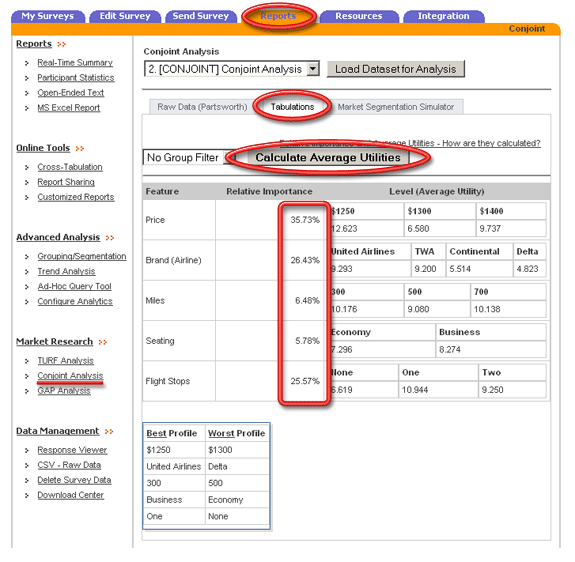The height and width of the screenshot is (562, 575).
Task: Click double-arrow icon beside Reports heading
Action: pos(62,44)
